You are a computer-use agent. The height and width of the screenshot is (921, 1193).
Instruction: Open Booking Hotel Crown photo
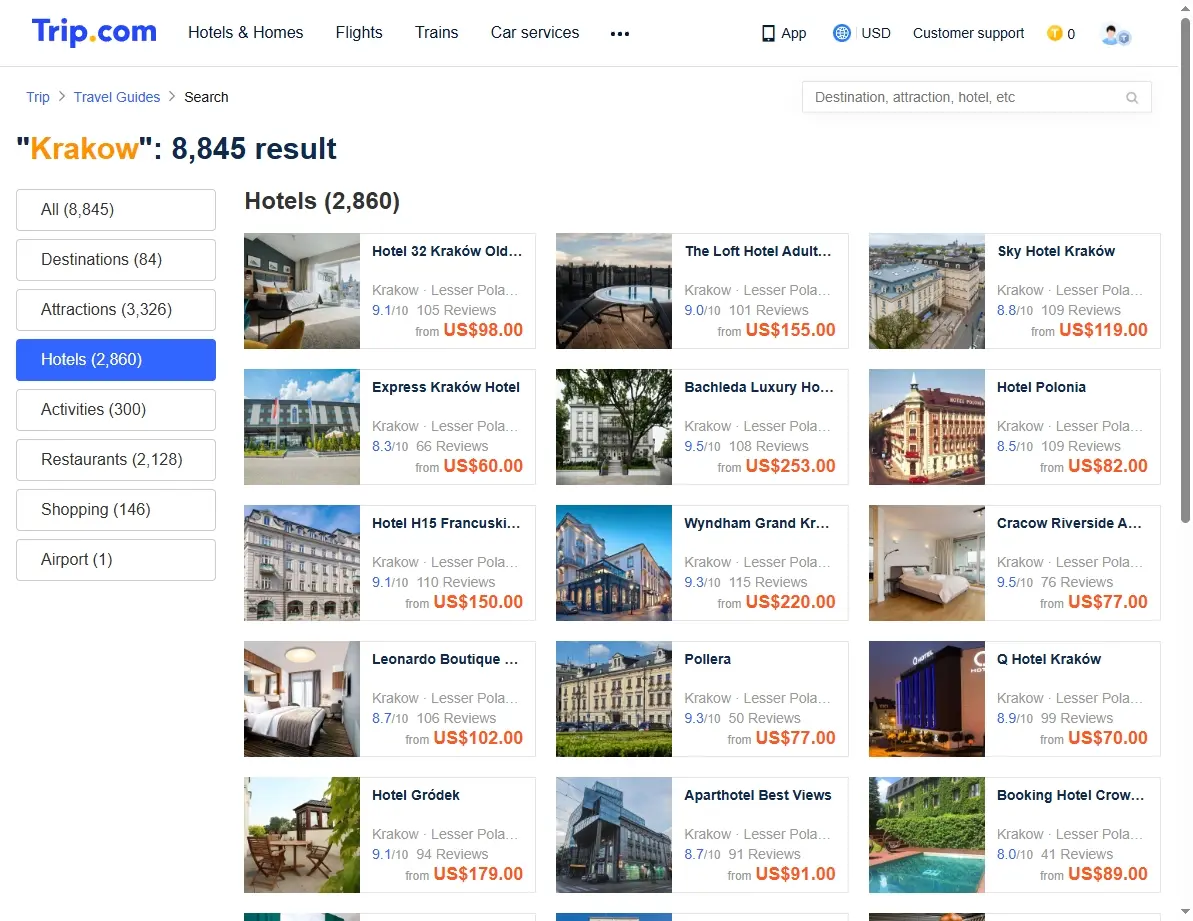coord(927,836)
